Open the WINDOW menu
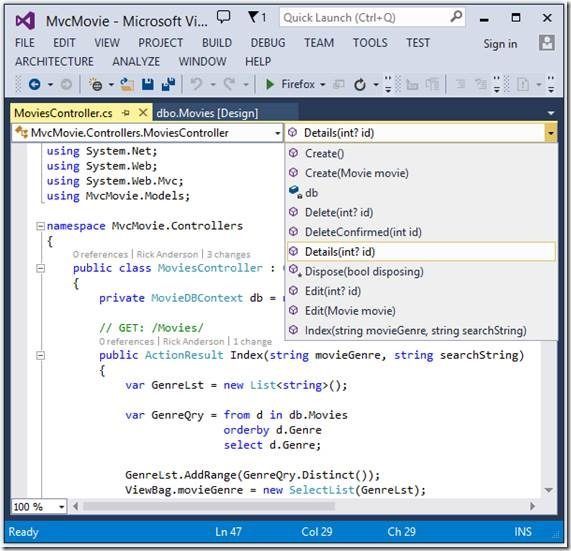This screenshot has height=551, width=571. (x=202, y=62)
